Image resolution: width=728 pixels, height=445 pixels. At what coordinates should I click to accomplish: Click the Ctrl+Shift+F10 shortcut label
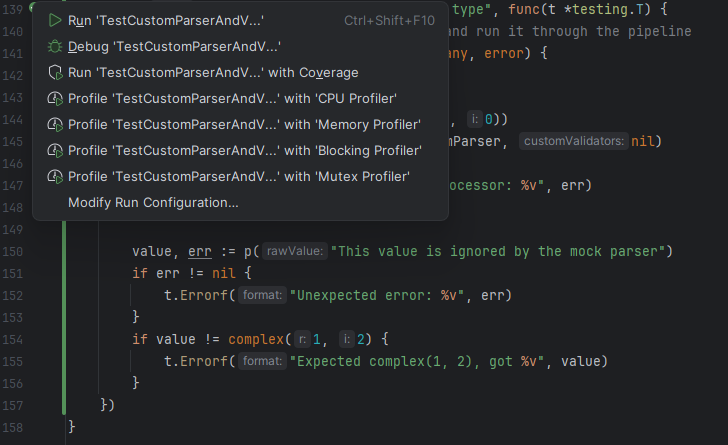[389, 20]
